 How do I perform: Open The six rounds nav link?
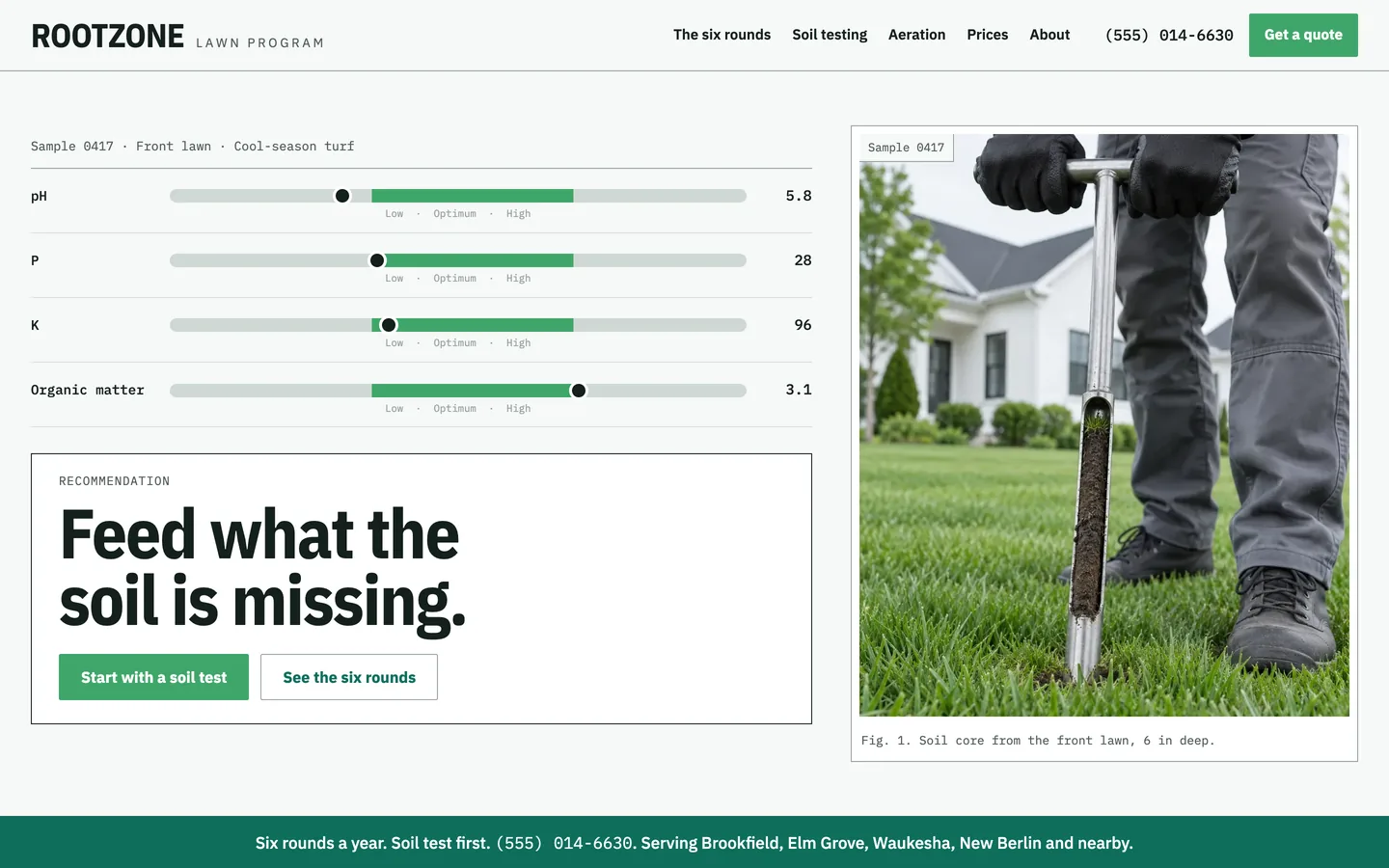coord(722,35)
